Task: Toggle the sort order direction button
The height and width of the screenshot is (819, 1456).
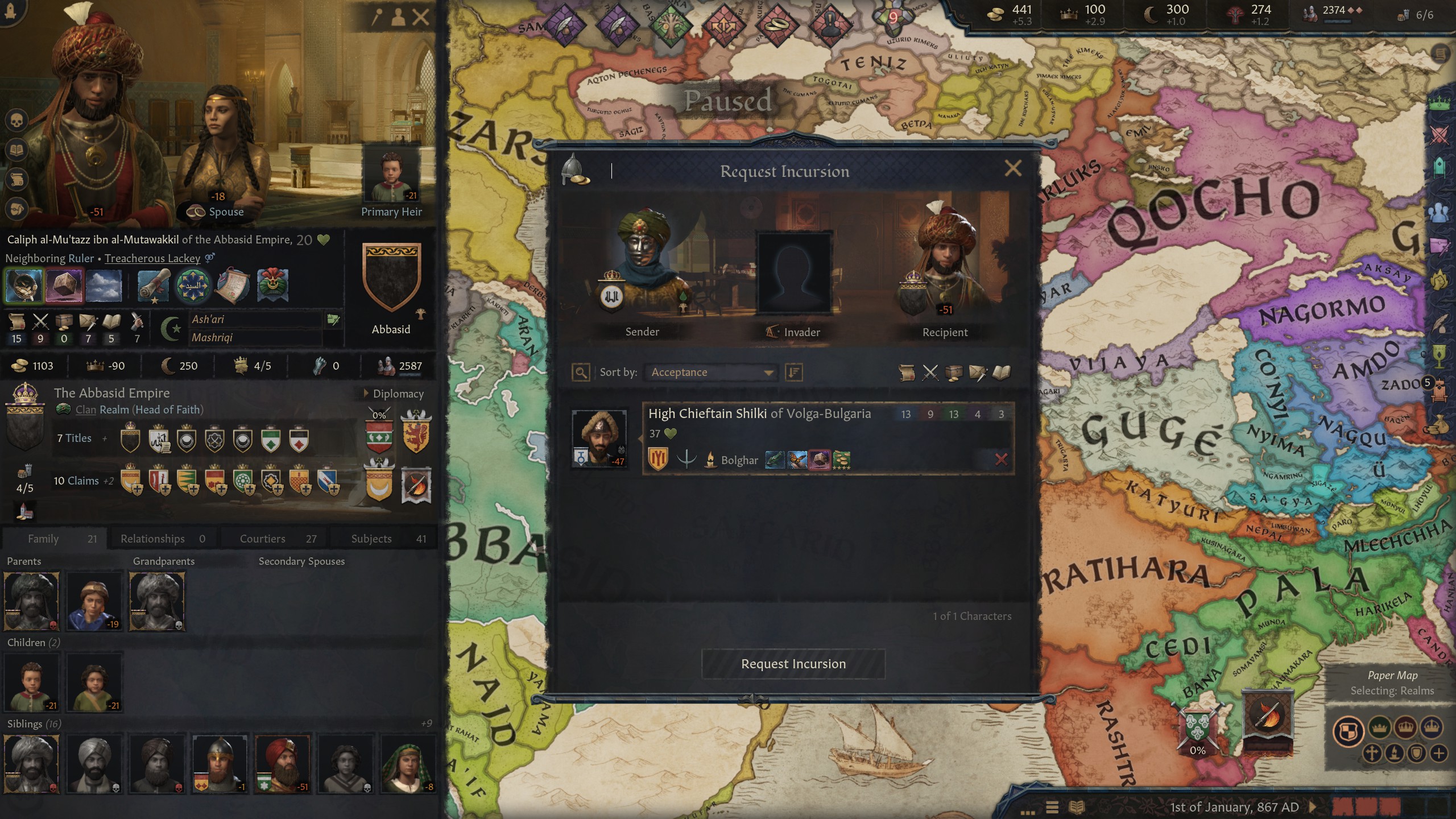Action: [793, 373]
